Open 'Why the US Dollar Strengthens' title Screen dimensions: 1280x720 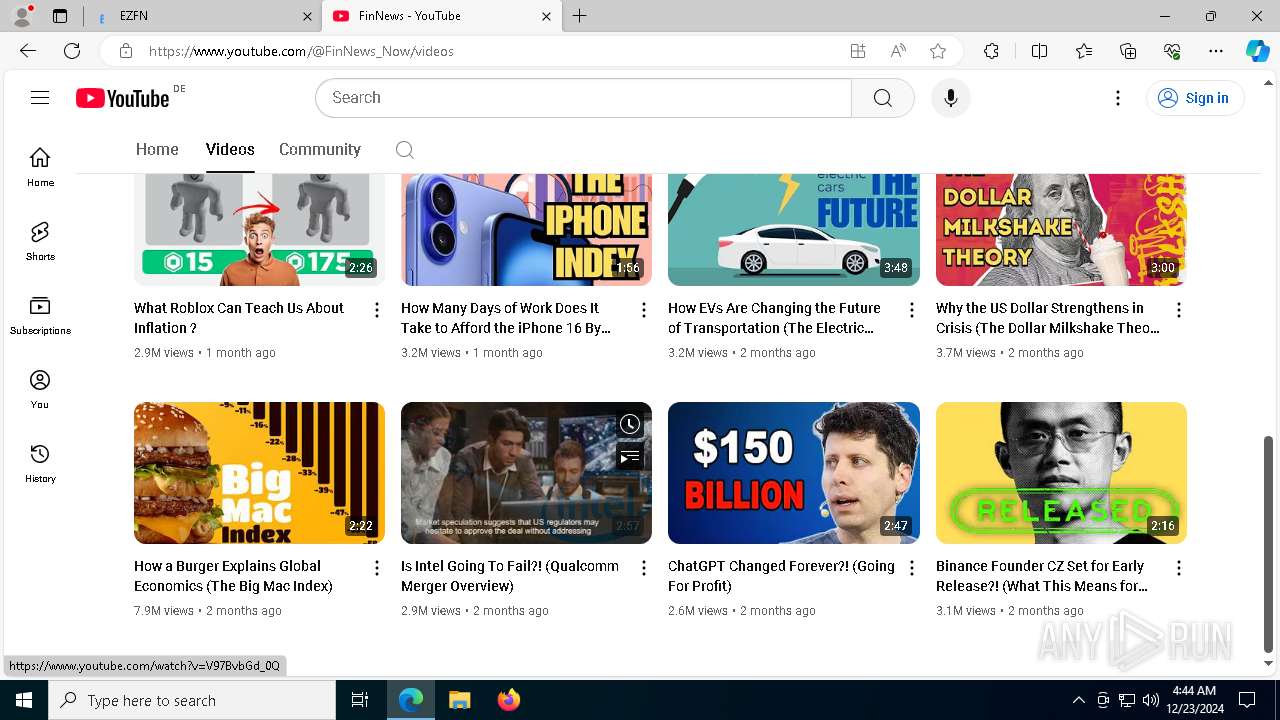click(x=1048, y=318)
